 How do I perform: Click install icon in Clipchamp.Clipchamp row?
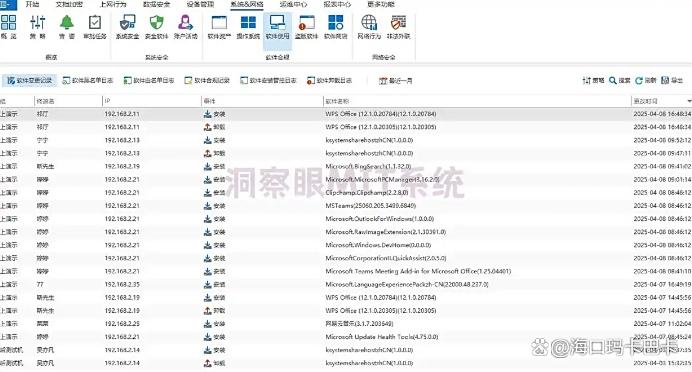pos(207,192)
